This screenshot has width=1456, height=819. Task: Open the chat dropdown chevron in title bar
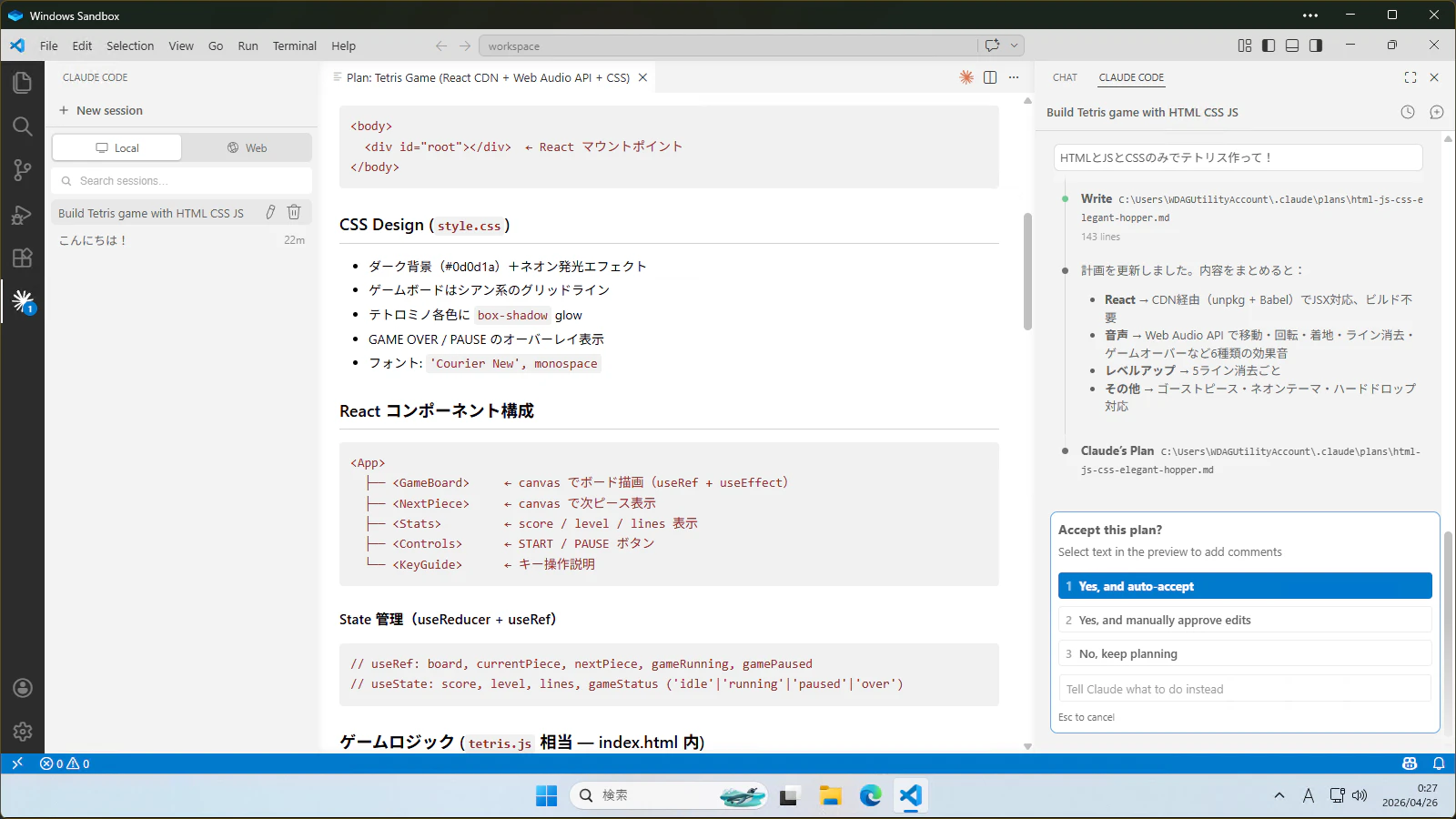(1014, 45)
